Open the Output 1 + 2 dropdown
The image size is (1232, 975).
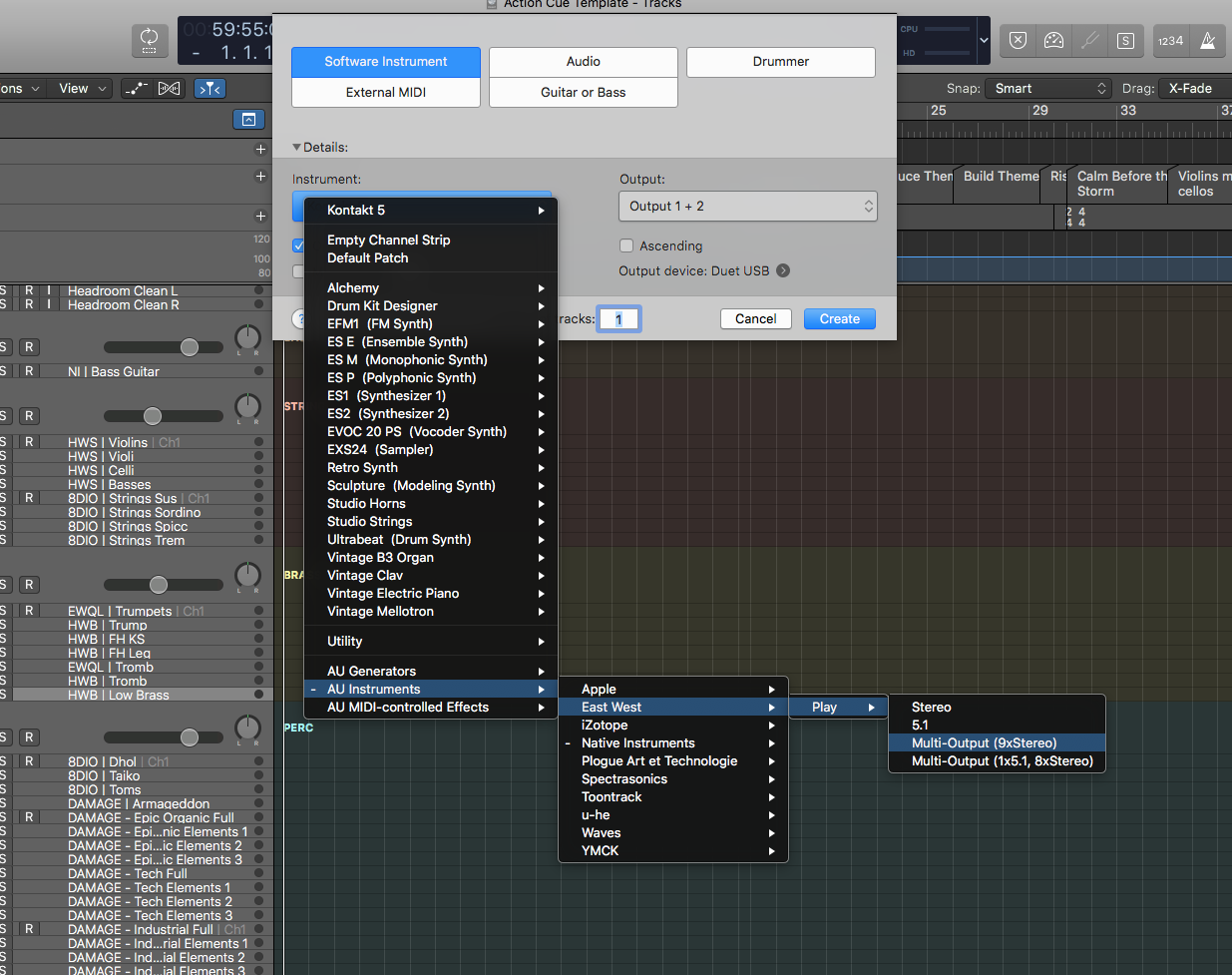tap(748, 206)
